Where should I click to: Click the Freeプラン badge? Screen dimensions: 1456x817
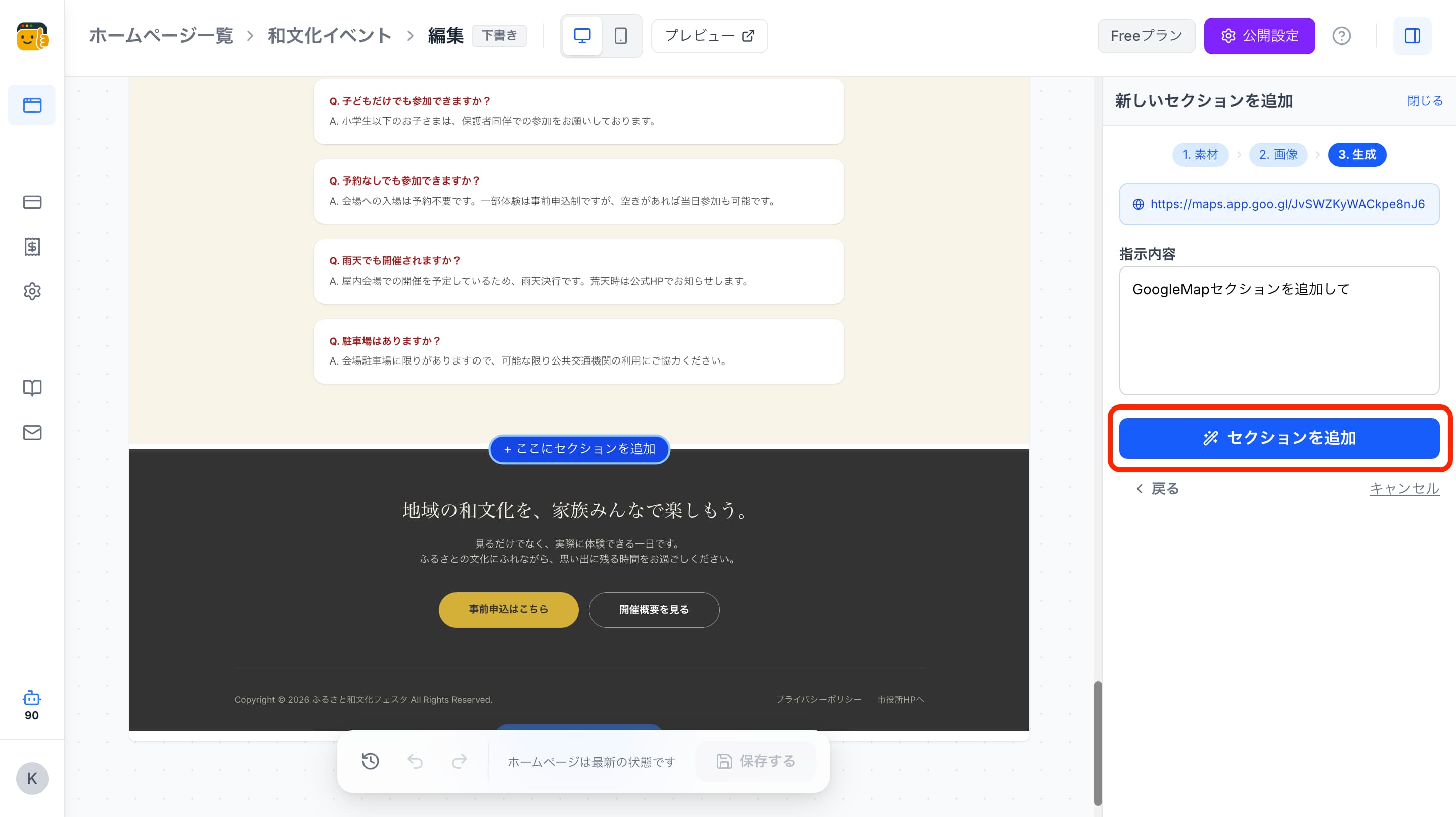tap(1146, 36)
